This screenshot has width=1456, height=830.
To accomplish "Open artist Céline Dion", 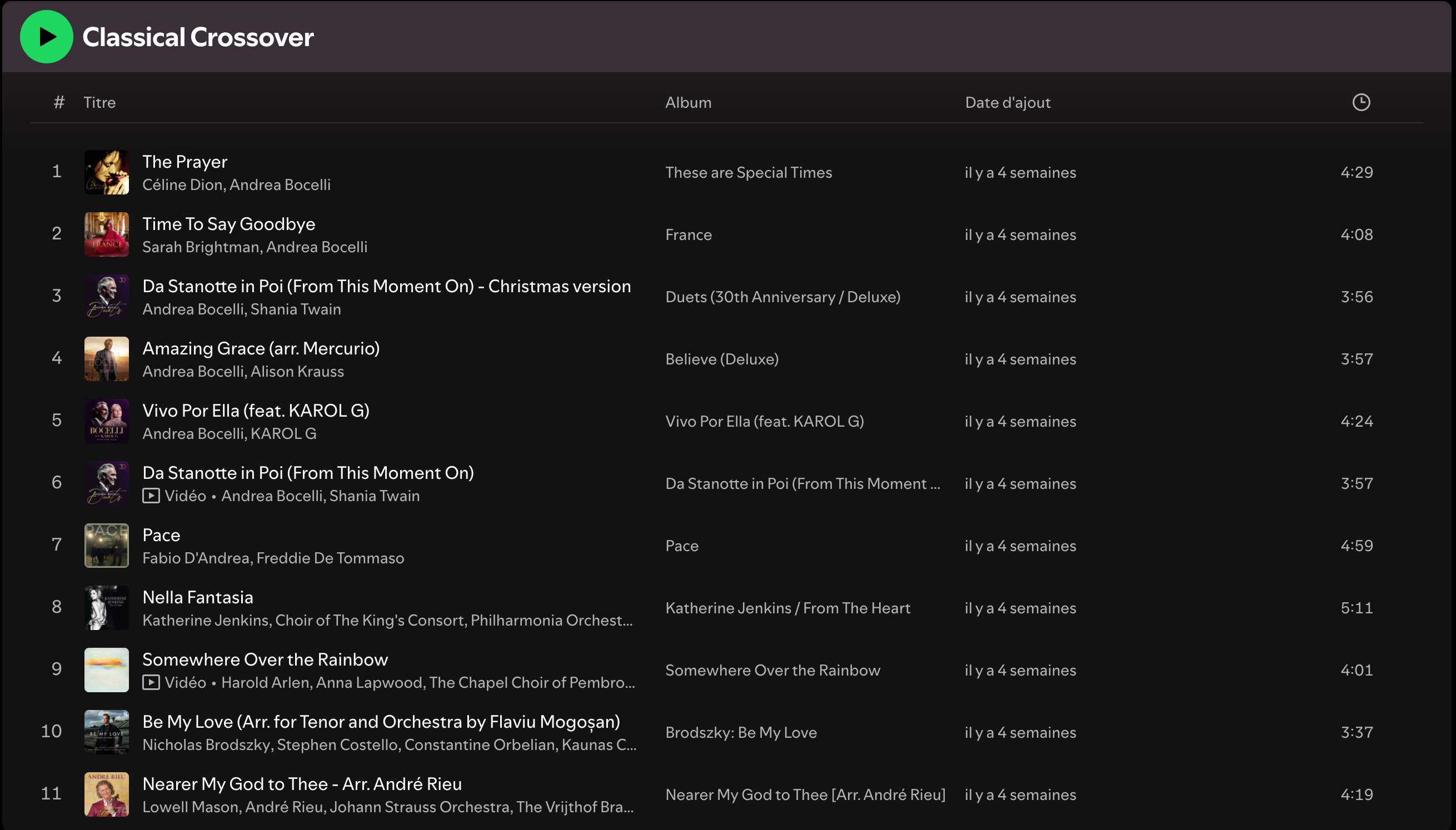I will click(183, 184).
